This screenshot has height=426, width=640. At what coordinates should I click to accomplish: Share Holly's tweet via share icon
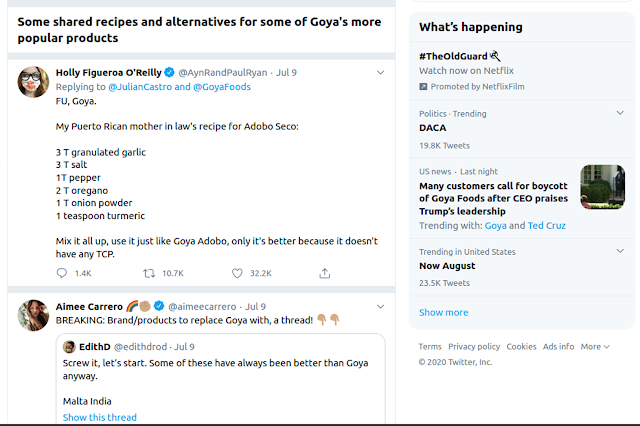point(325,272)
